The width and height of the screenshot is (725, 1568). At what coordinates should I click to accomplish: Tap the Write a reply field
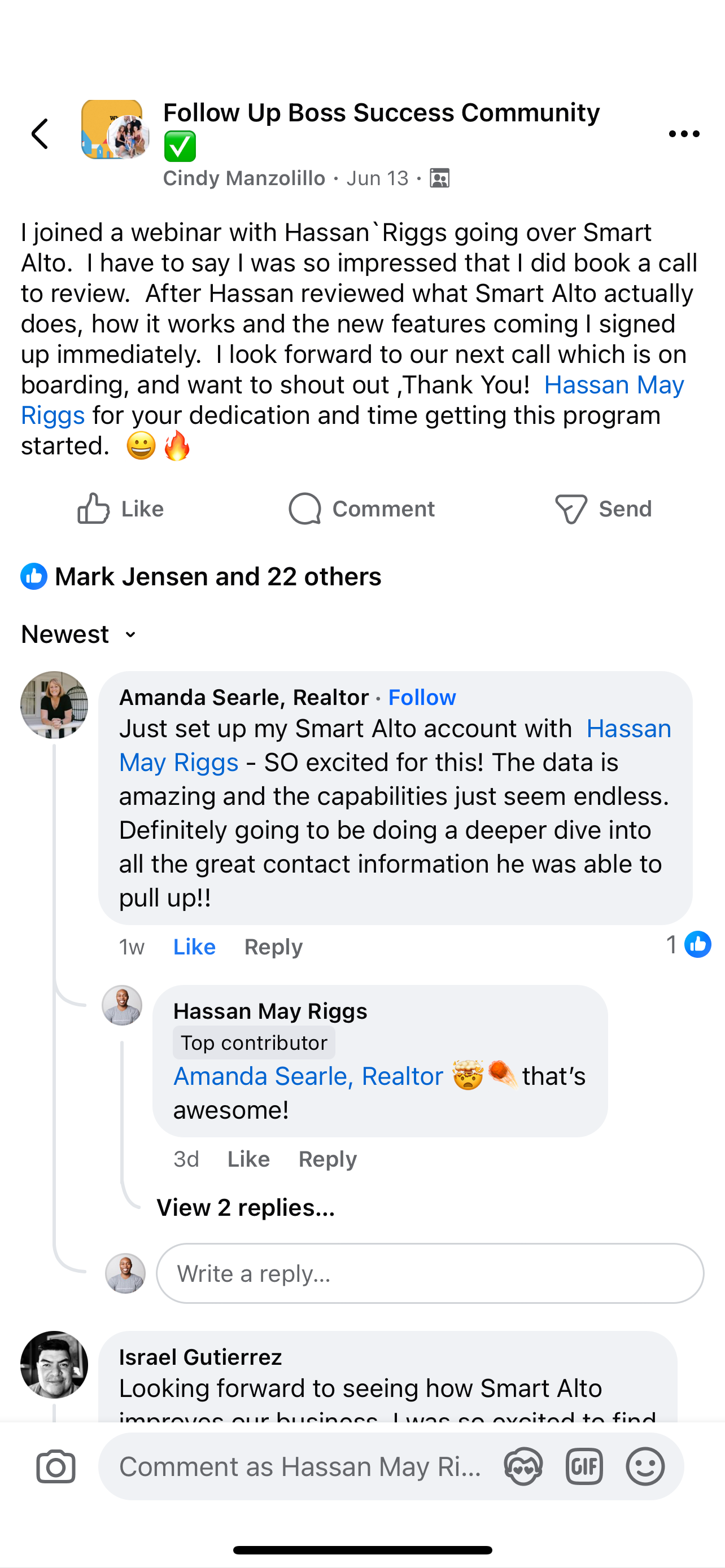click(429, 1273)
